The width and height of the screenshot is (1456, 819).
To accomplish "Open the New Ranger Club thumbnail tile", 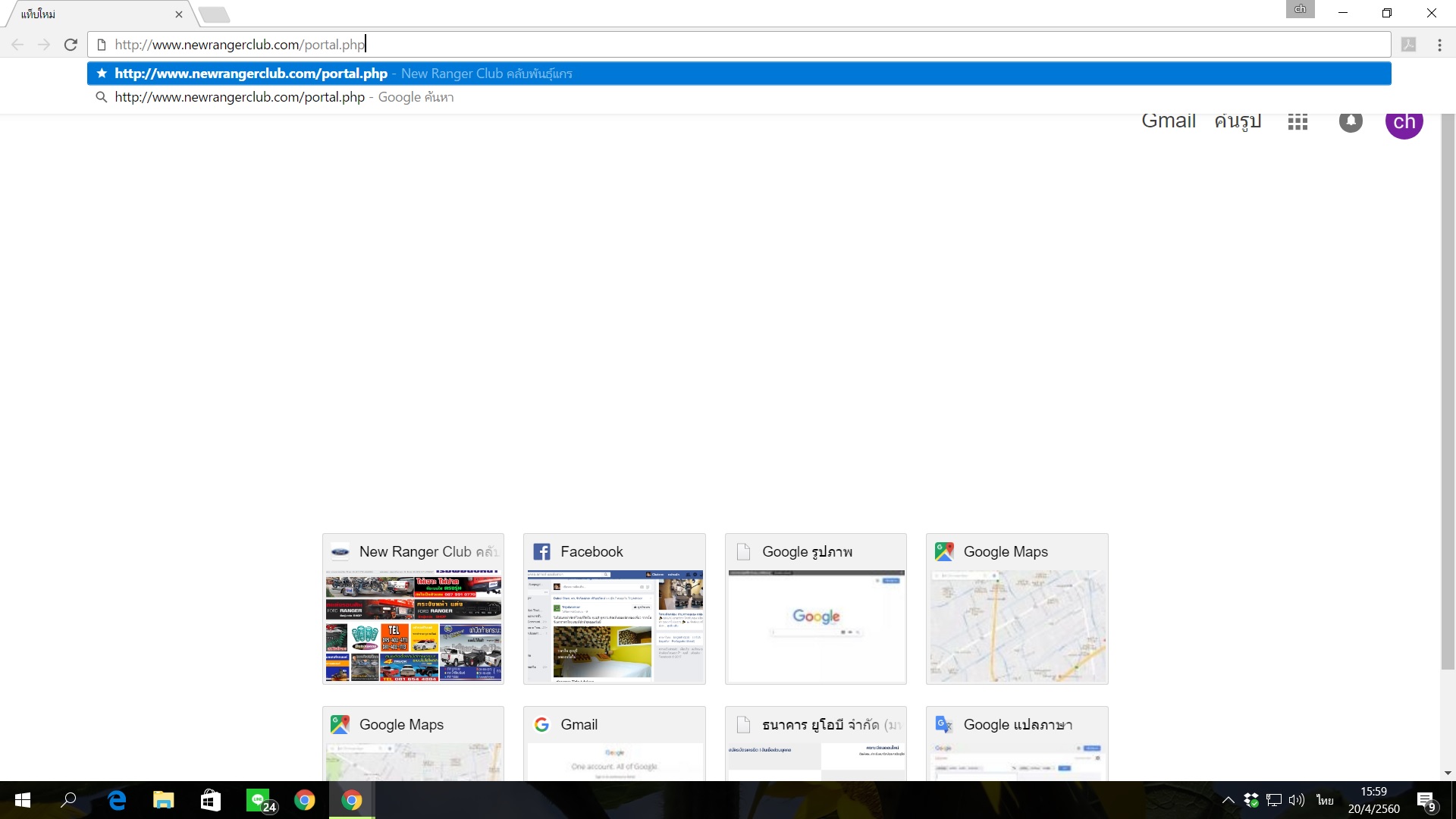I will point(413,609).
